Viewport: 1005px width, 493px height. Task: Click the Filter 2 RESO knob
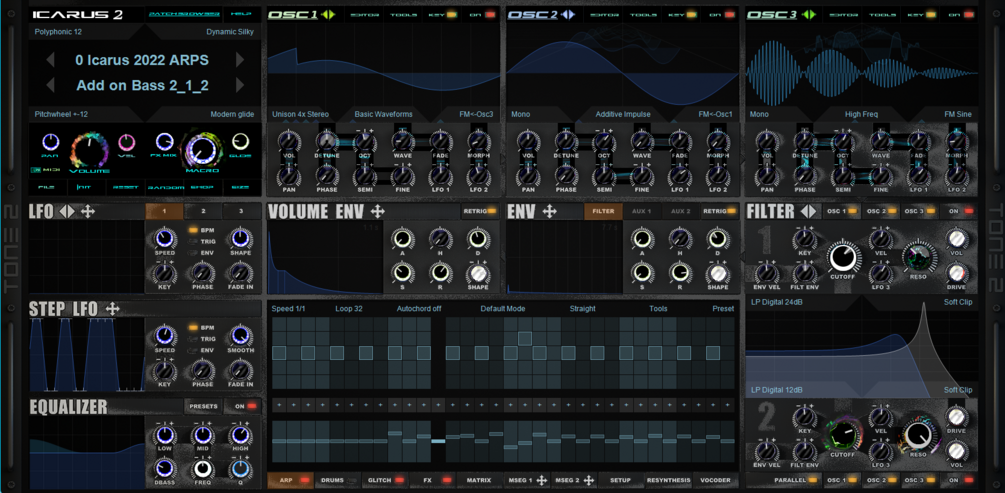(917, 433)
